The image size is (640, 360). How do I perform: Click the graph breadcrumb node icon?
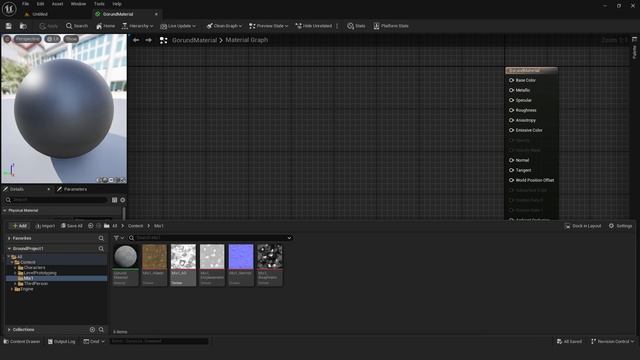tap(164, 40)
